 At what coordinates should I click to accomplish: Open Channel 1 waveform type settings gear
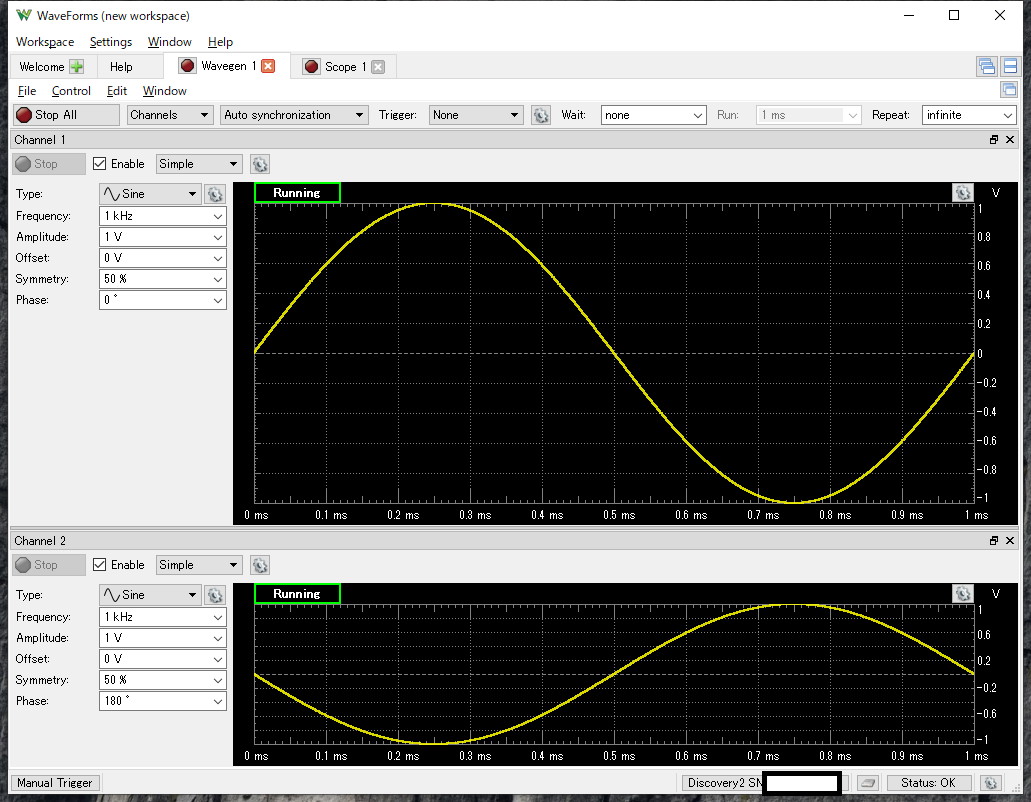coord(215,194)
